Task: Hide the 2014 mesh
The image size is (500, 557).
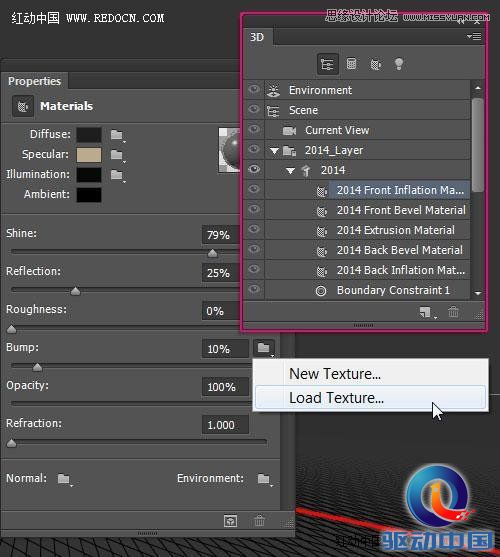Action: pyautogui.click(x=254, y=169)
